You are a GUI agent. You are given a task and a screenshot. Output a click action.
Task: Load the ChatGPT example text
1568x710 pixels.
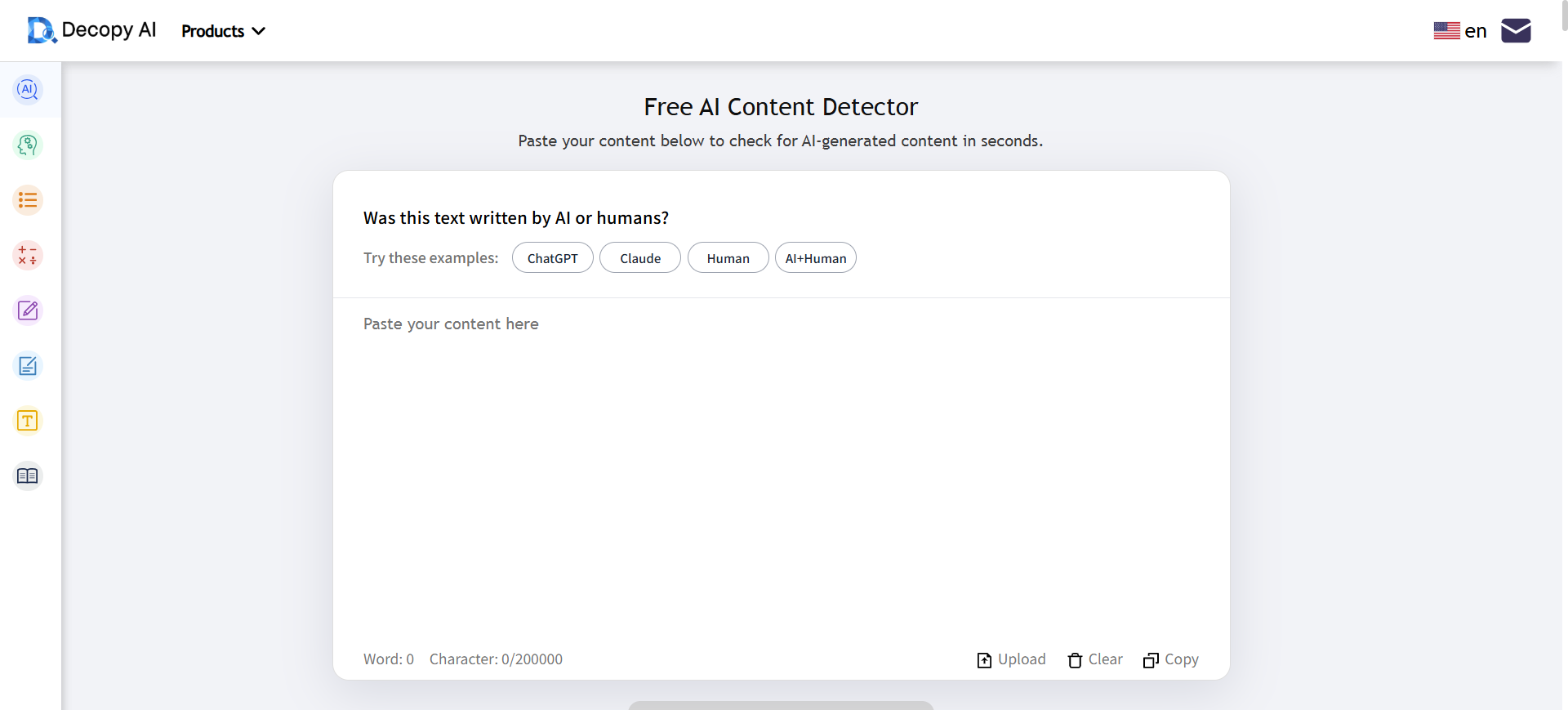pos(552,258)
